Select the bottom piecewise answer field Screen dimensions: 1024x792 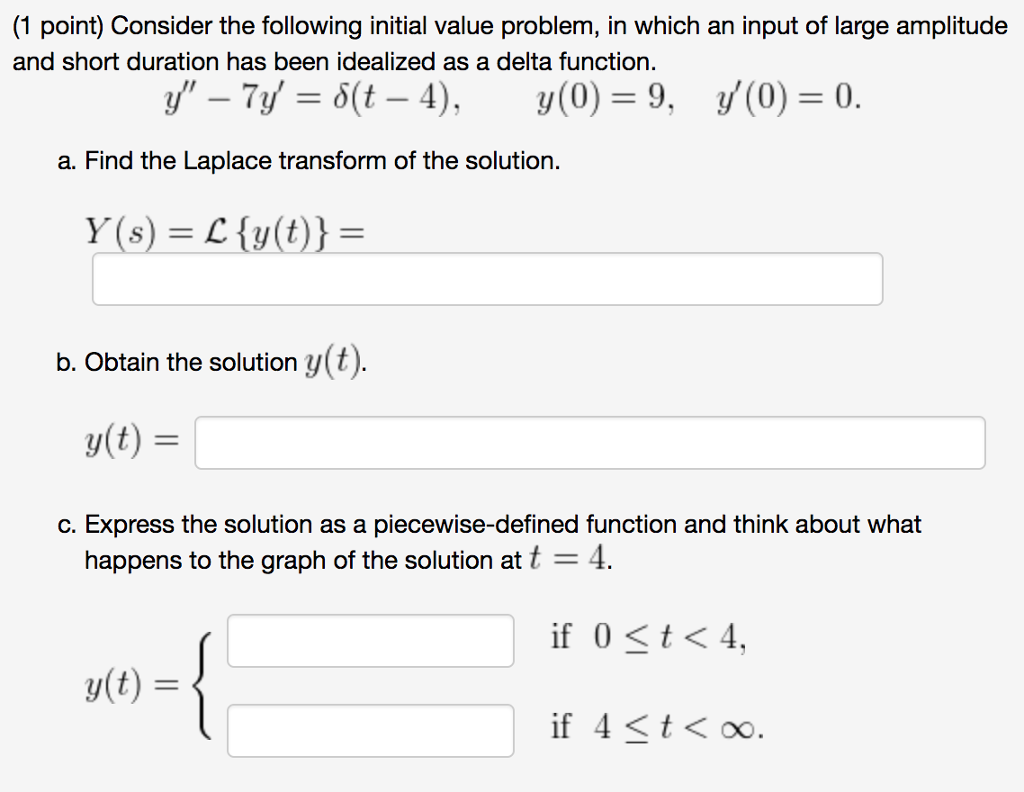tap(370, 732)
